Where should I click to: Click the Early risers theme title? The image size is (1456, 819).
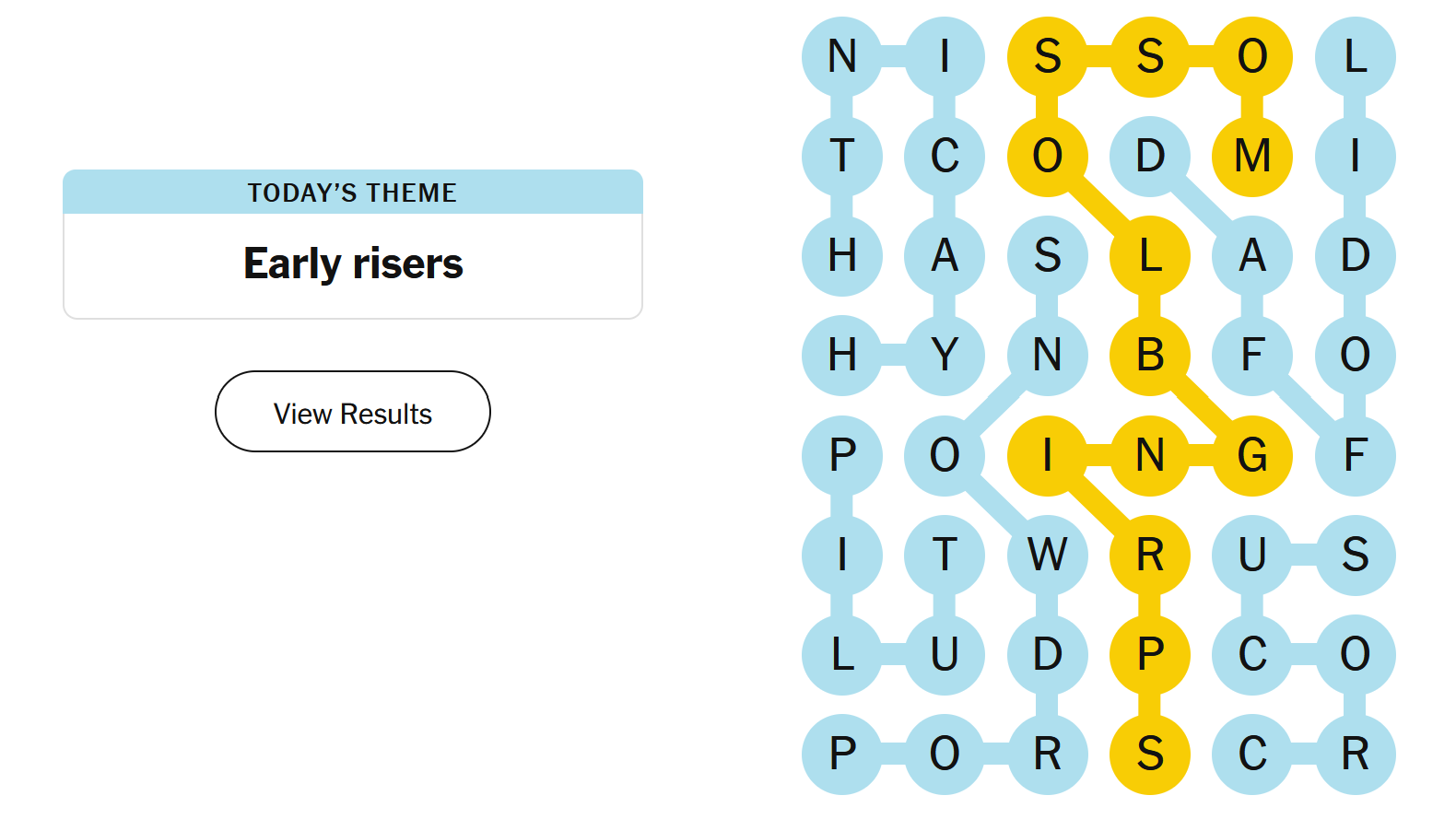pyautogui.click(x=352, y=263)
